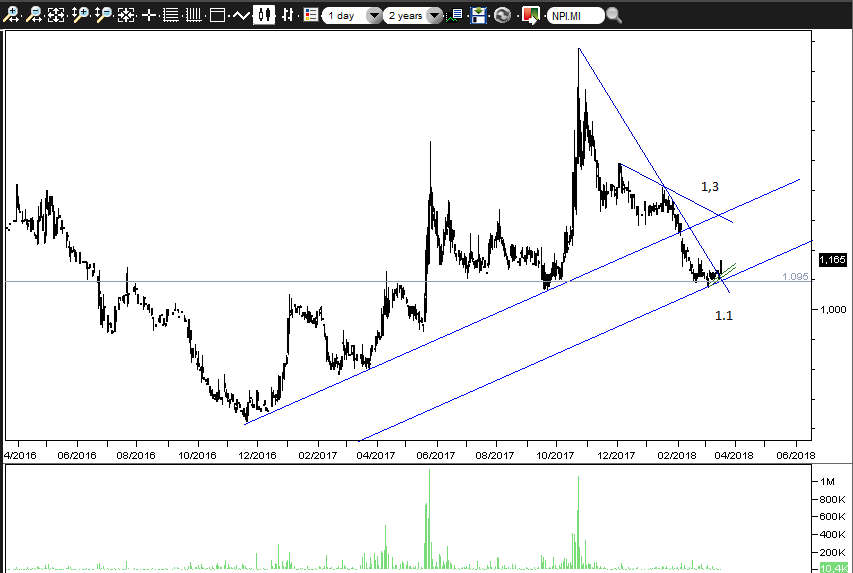Click the 1,3 chart annotation
This screenshot has width=853, height=573.
709,187
